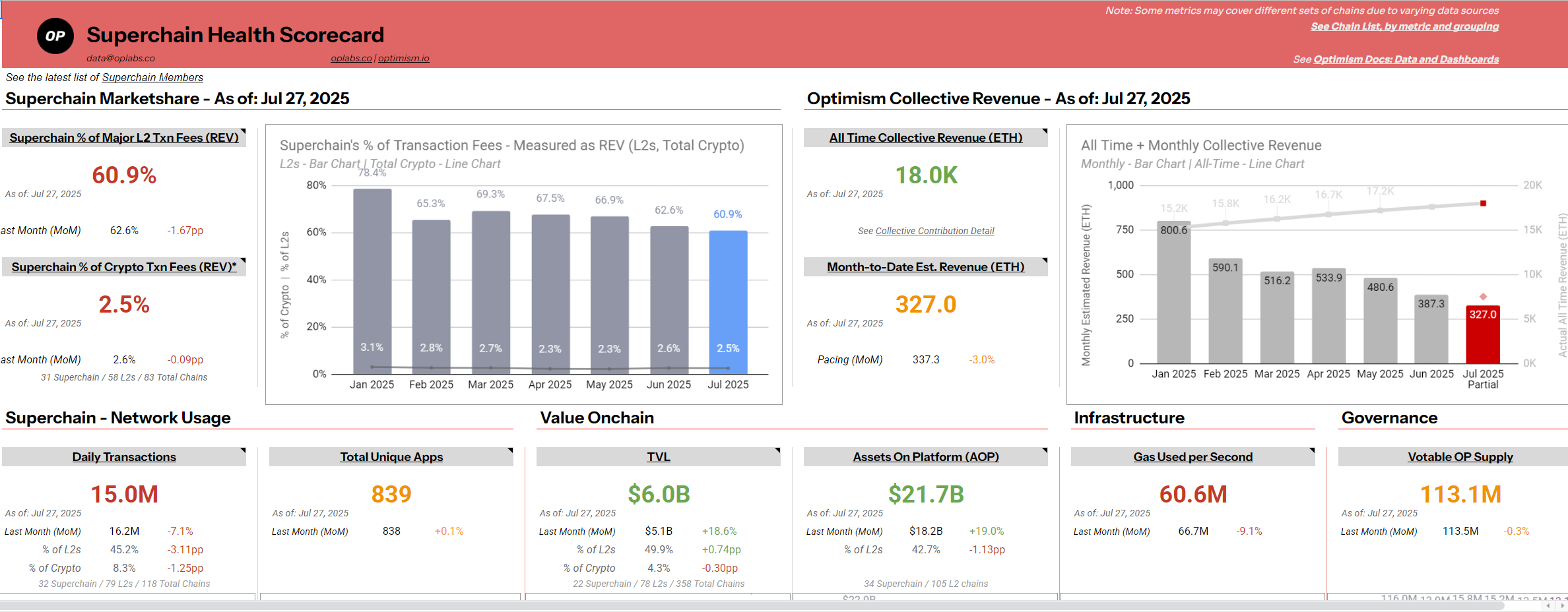Click All Time Collective Revenue (ETH) header
The image size is (1568, 612).
coord(926,137)
